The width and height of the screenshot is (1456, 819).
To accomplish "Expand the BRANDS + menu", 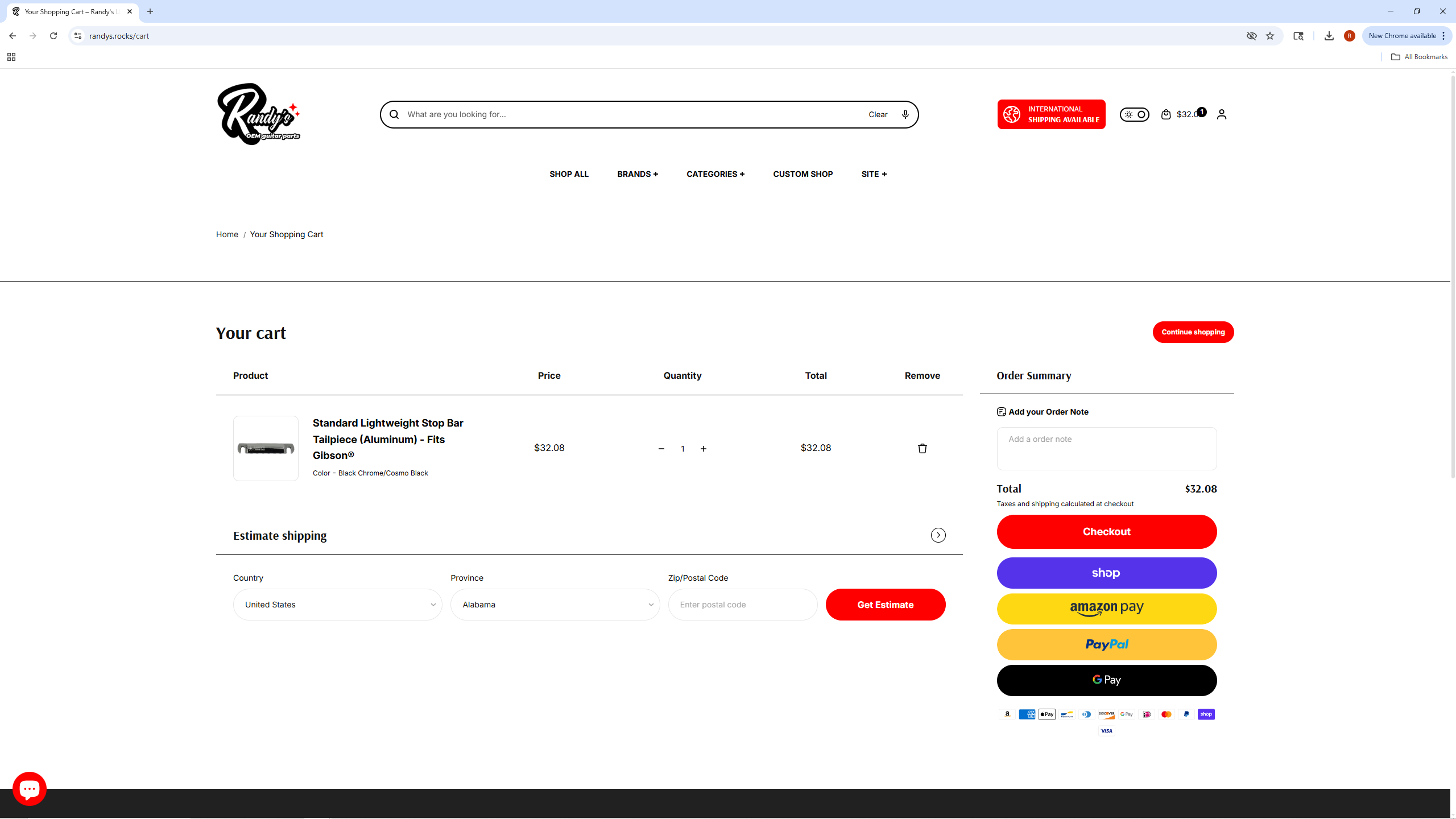I will click(x=637, y=174).
